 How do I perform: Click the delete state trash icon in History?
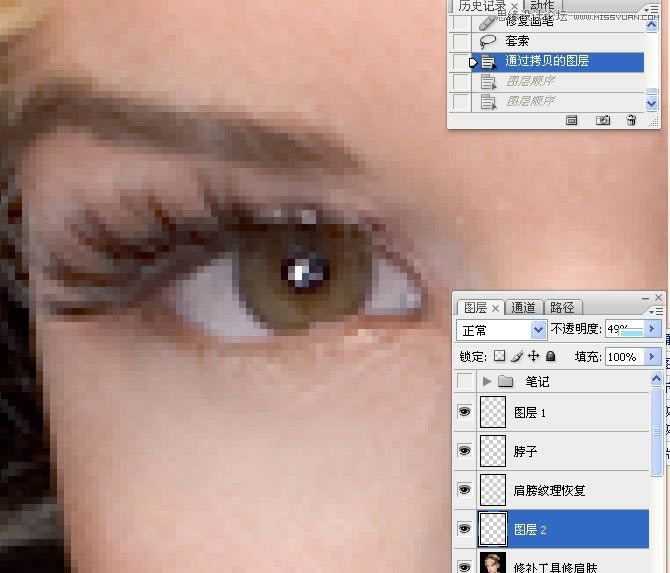(x=631, y=120)
